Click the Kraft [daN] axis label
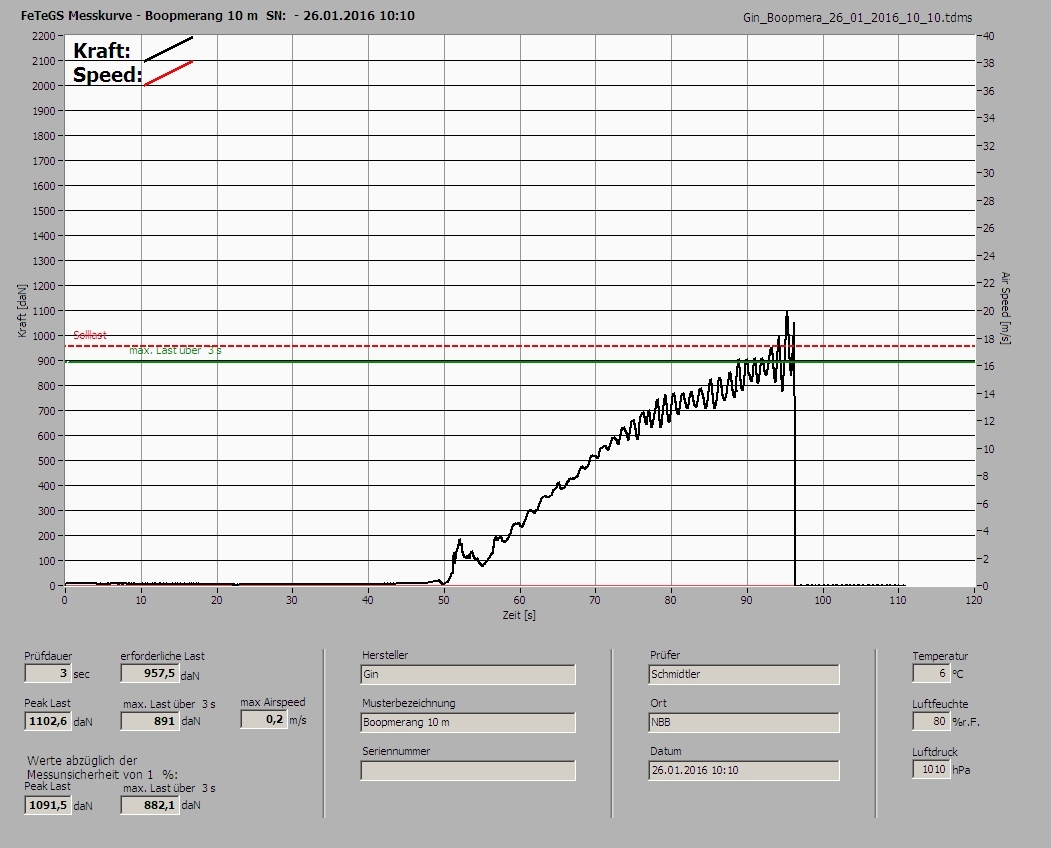The image size is (1051, 848). (22, 310)
